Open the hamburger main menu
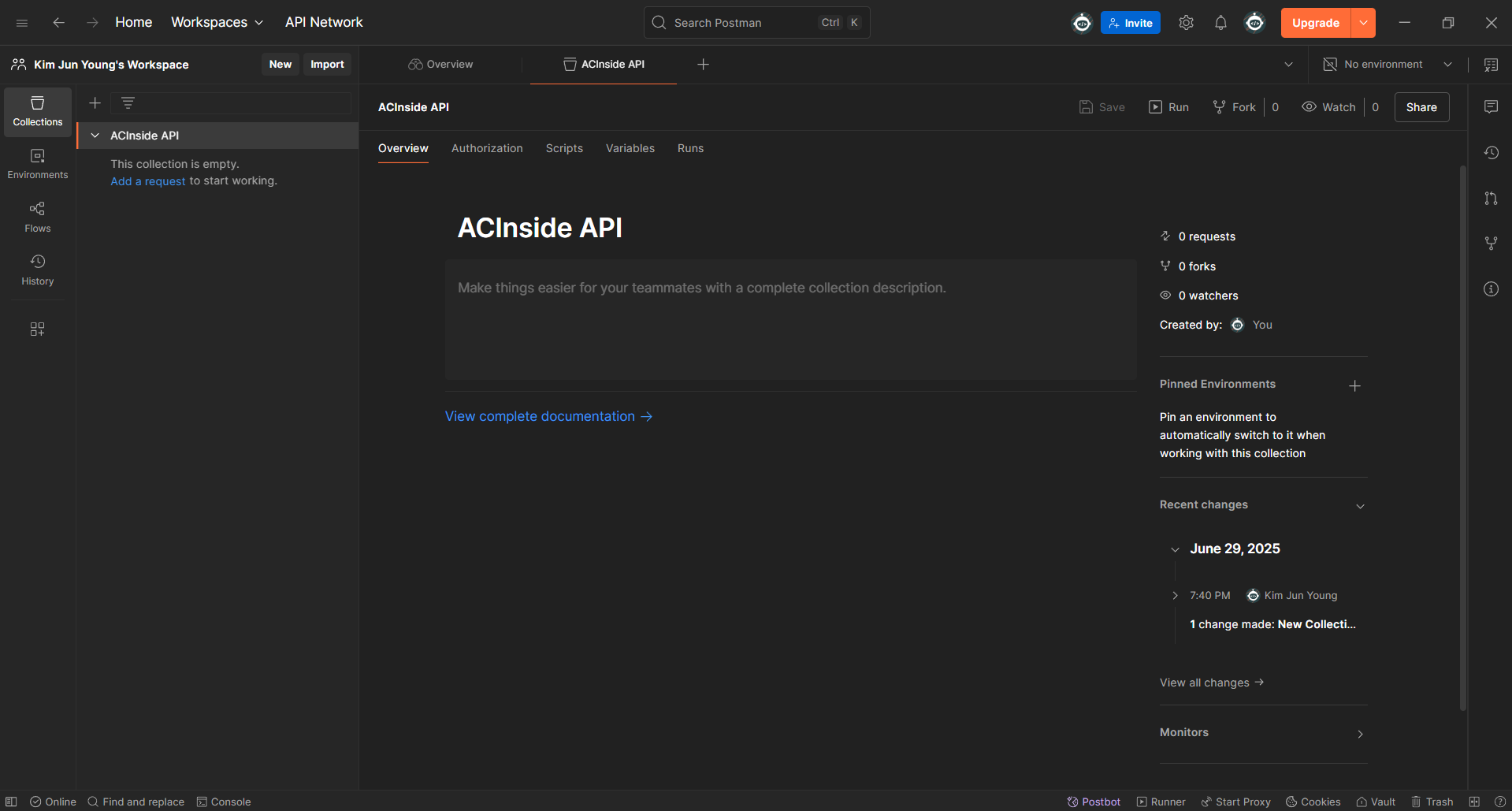1512x811 pixels. pos(22,23)
